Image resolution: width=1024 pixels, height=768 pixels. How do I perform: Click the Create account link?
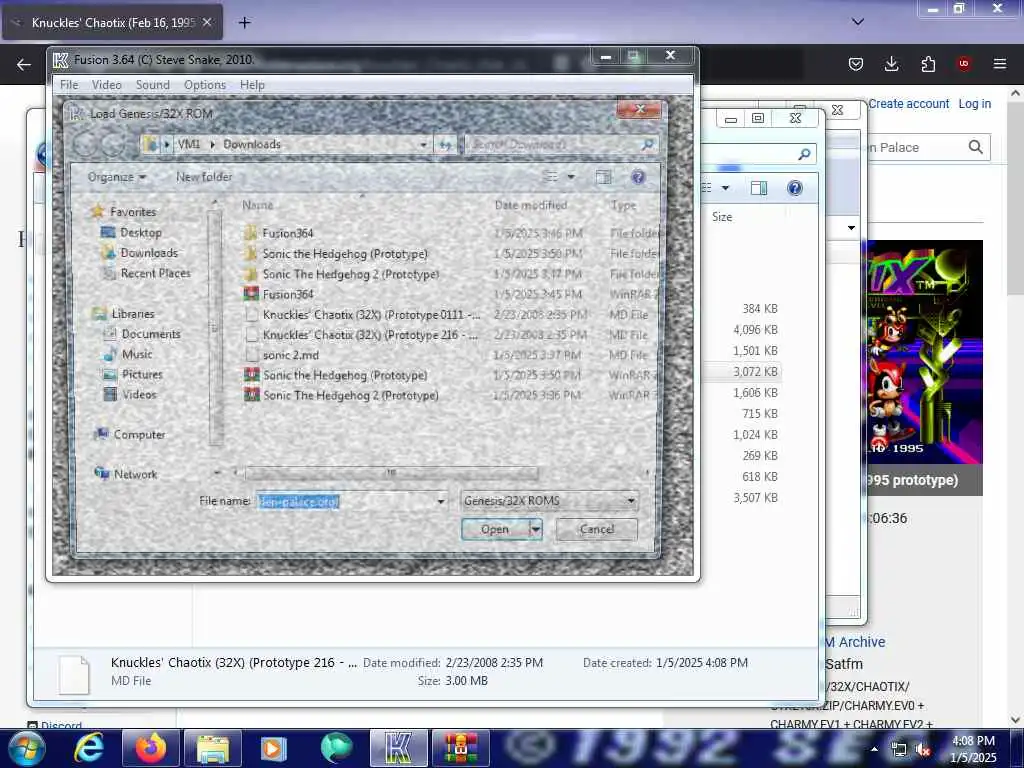(908, 104)
